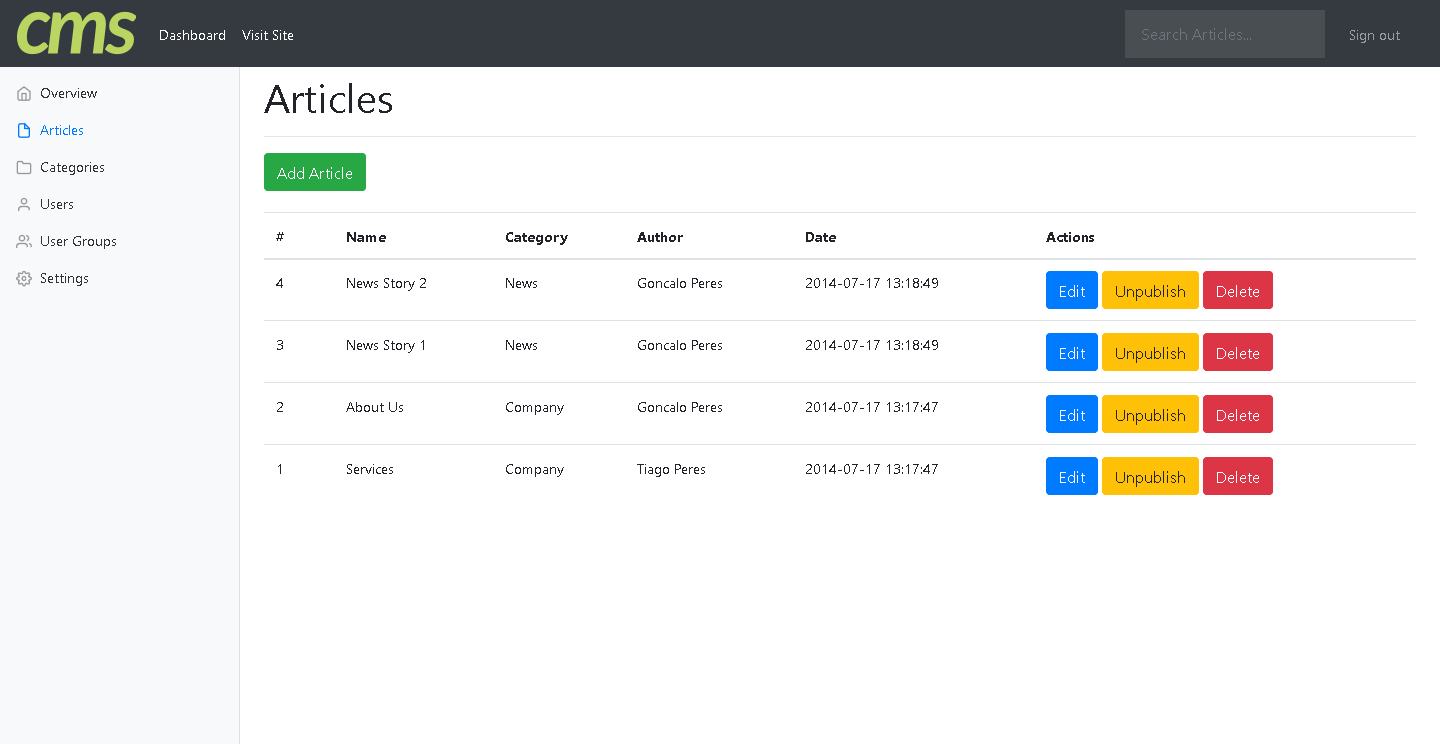Unpublish the News Story 2 article
Image resolution: width=1440 pixels, height=744 pixels.
[1150, 291]
